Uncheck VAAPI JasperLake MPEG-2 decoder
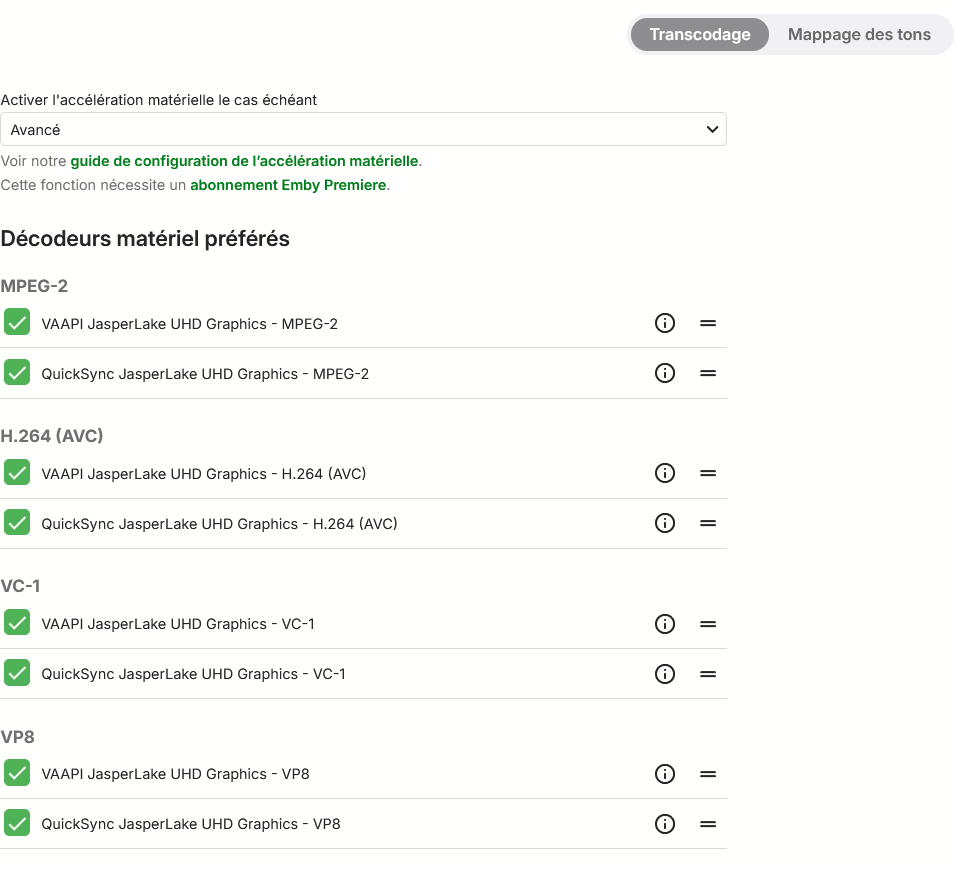This screenshot has height=869, width=959. [x=17, y=322]
